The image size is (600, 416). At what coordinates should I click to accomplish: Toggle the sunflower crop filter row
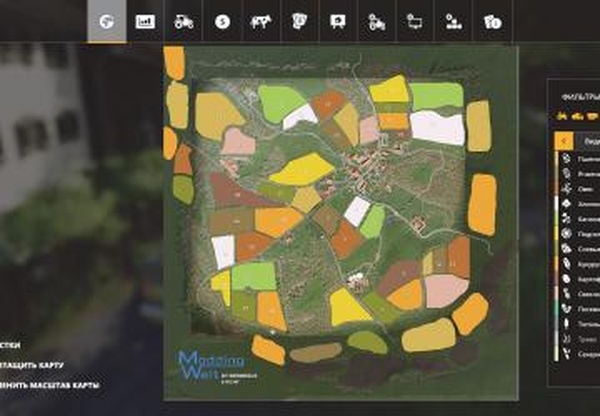(579, 234)
